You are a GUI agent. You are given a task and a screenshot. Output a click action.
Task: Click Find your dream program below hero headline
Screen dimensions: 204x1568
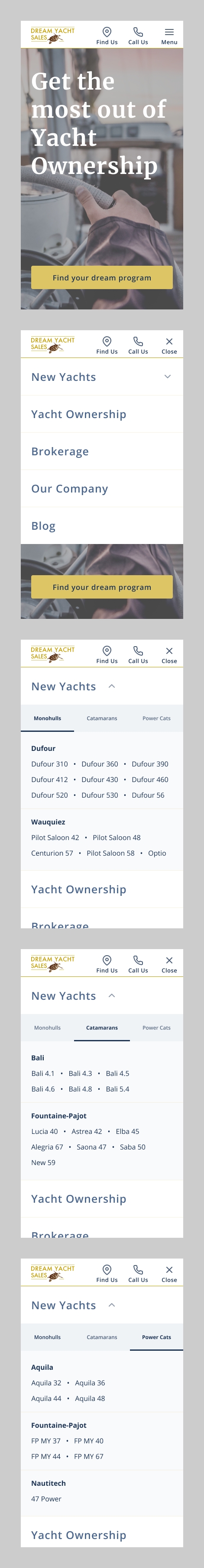click(102, 277)
